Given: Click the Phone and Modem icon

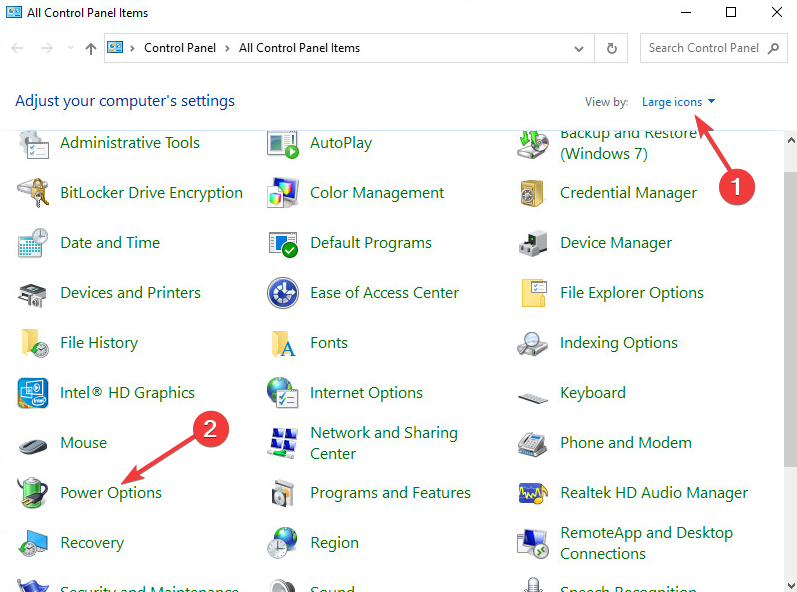Looking at the screenshot, I should [x=533, y=444].
